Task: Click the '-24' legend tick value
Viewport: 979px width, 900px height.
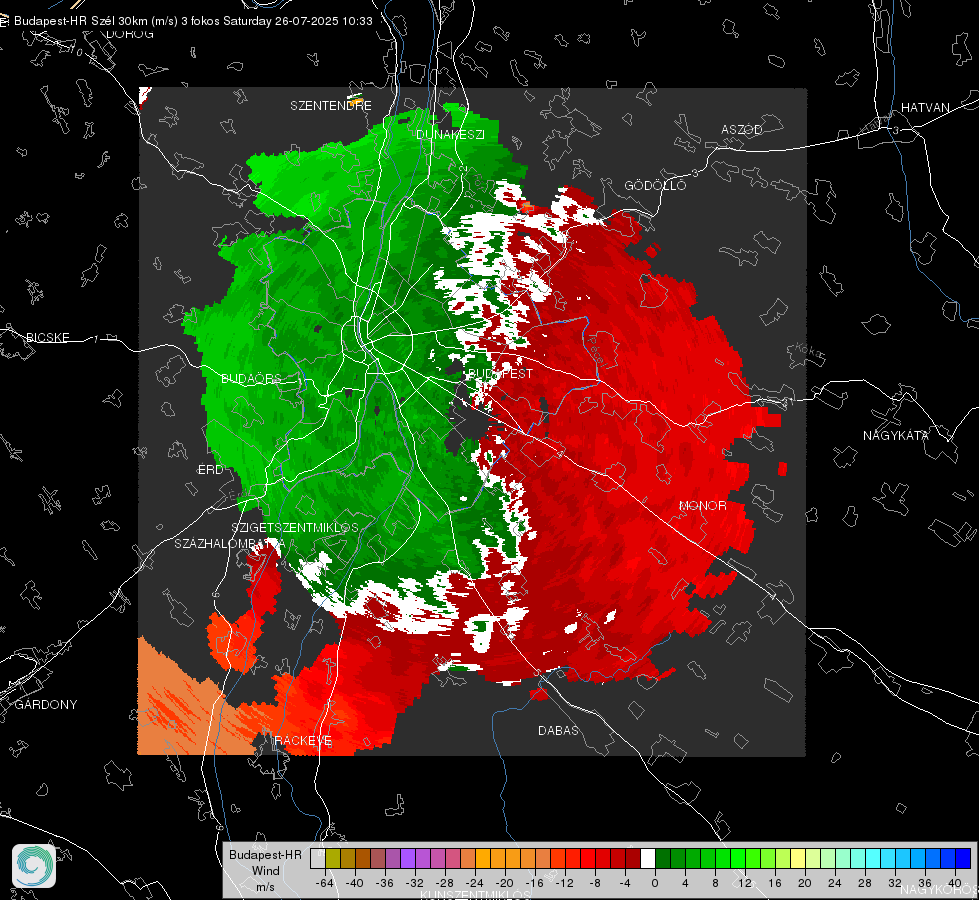Action: coord(475,883)
